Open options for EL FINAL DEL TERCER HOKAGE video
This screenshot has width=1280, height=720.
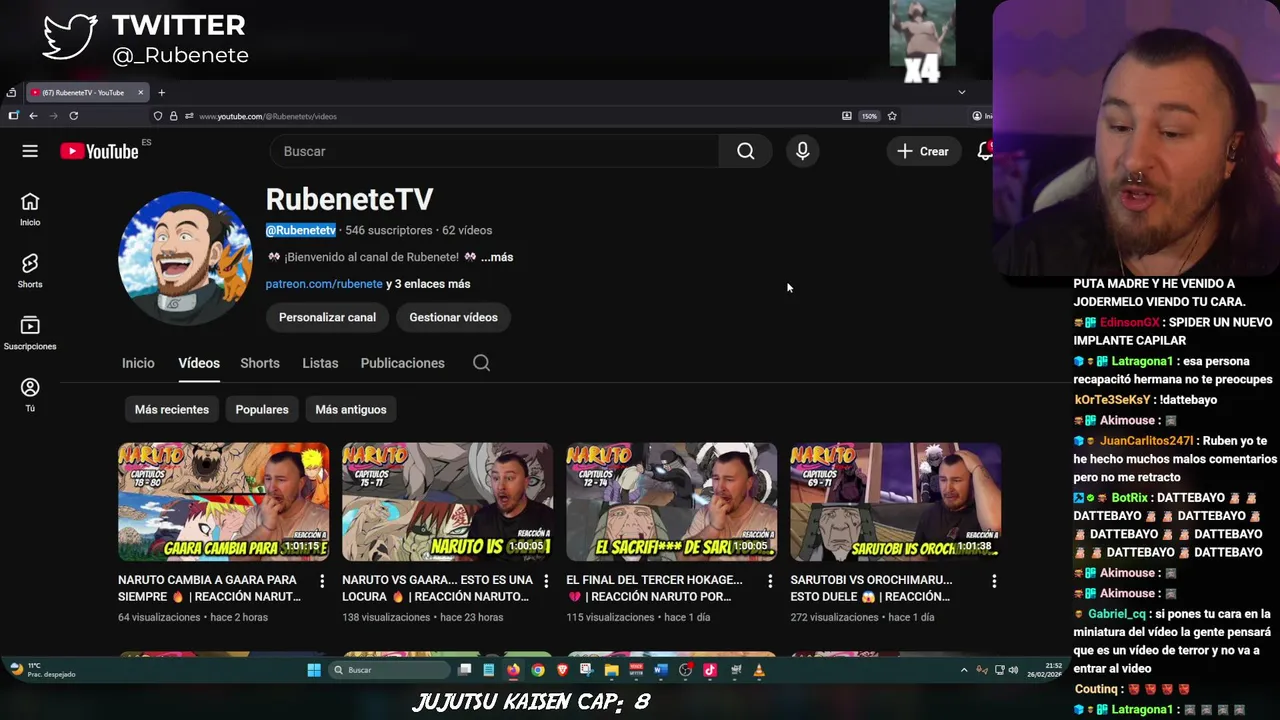(x=770, y=581)
